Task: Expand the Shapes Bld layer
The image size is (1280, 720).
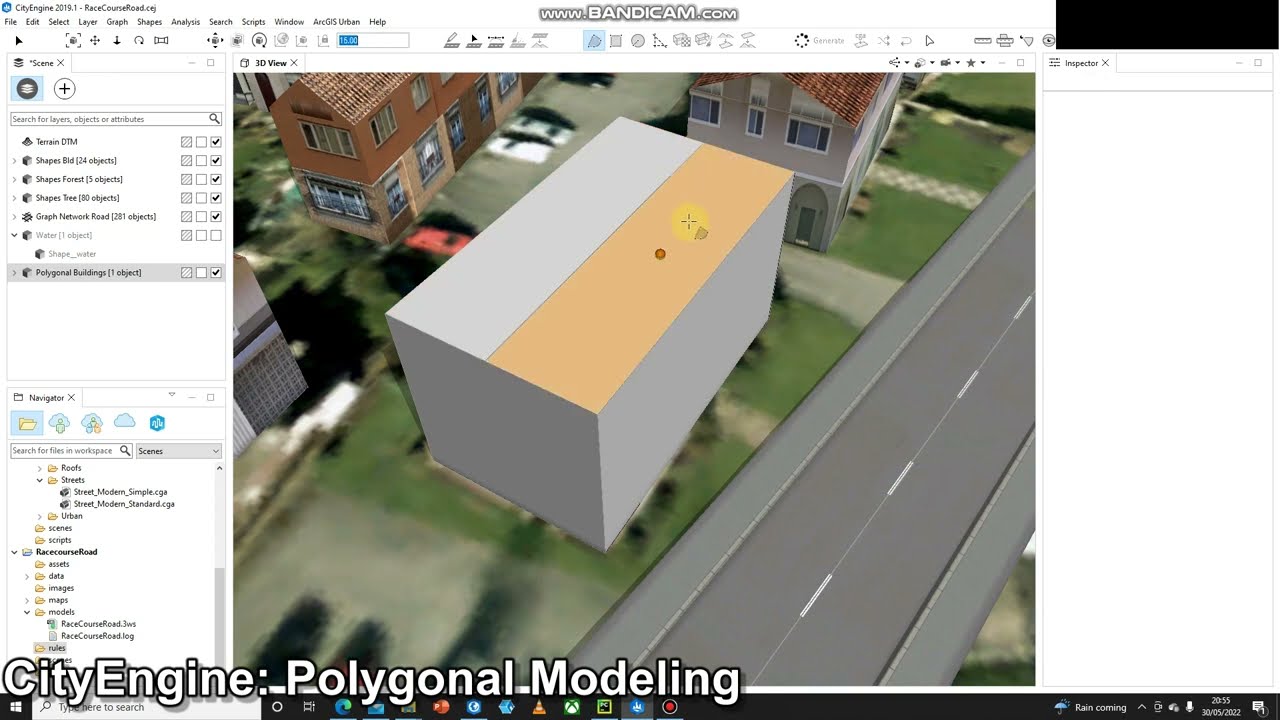Action: [x=14, y=161]
